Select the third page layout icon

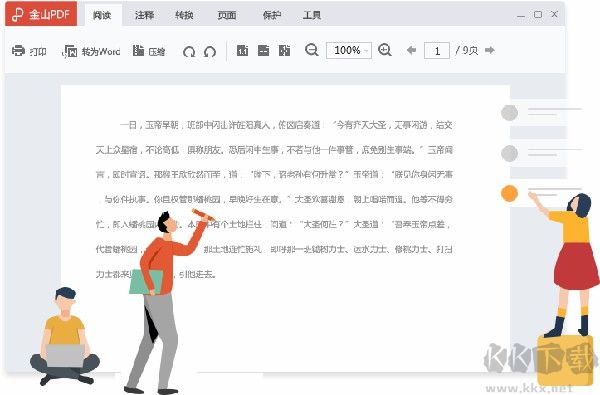[x=284, y=51]
